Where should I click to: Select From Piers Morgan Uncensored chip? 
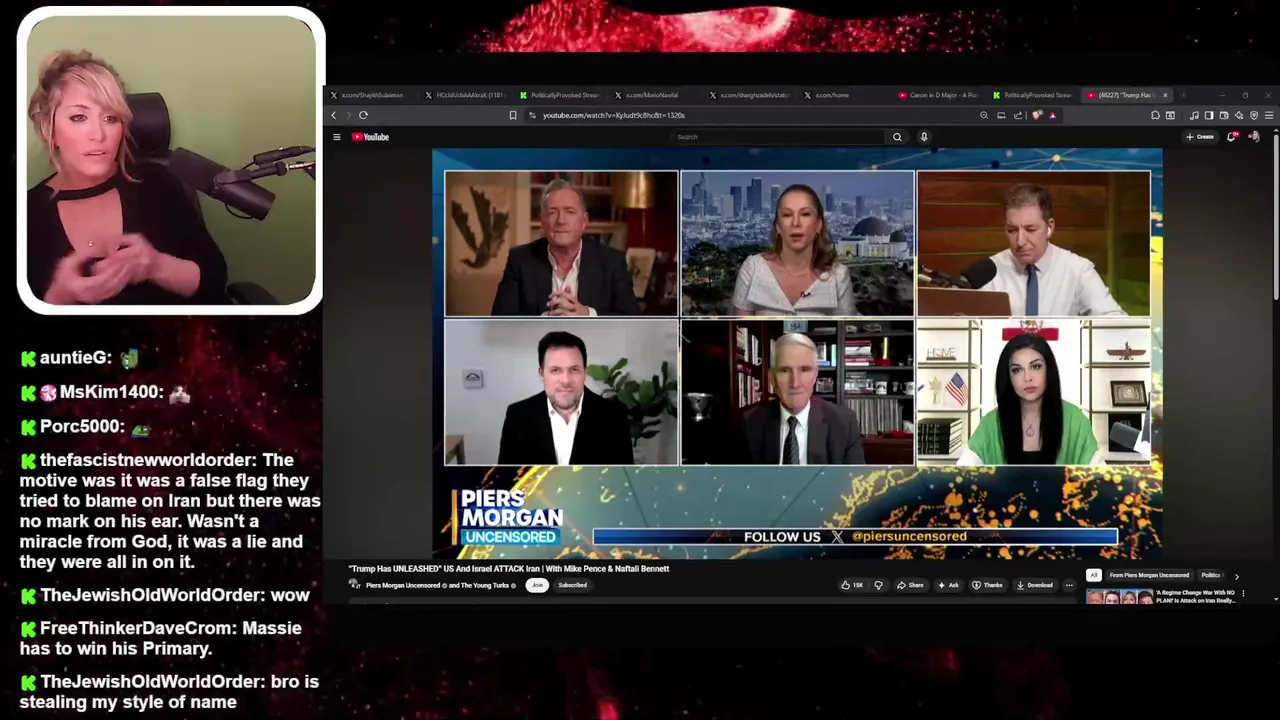pos(1149,575)
